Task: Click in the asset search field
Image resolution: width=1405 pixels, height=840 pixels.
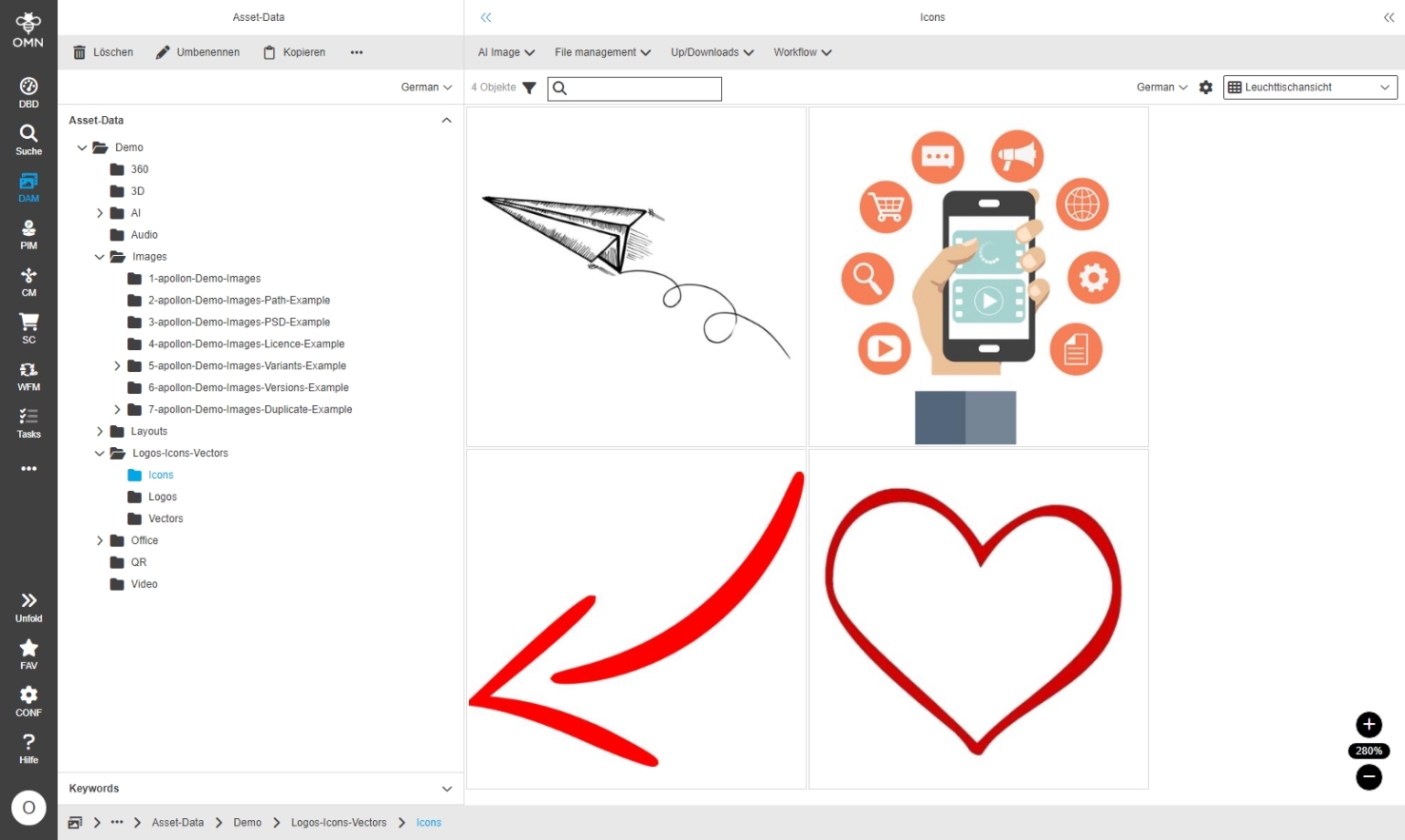Action: point(634,88)
